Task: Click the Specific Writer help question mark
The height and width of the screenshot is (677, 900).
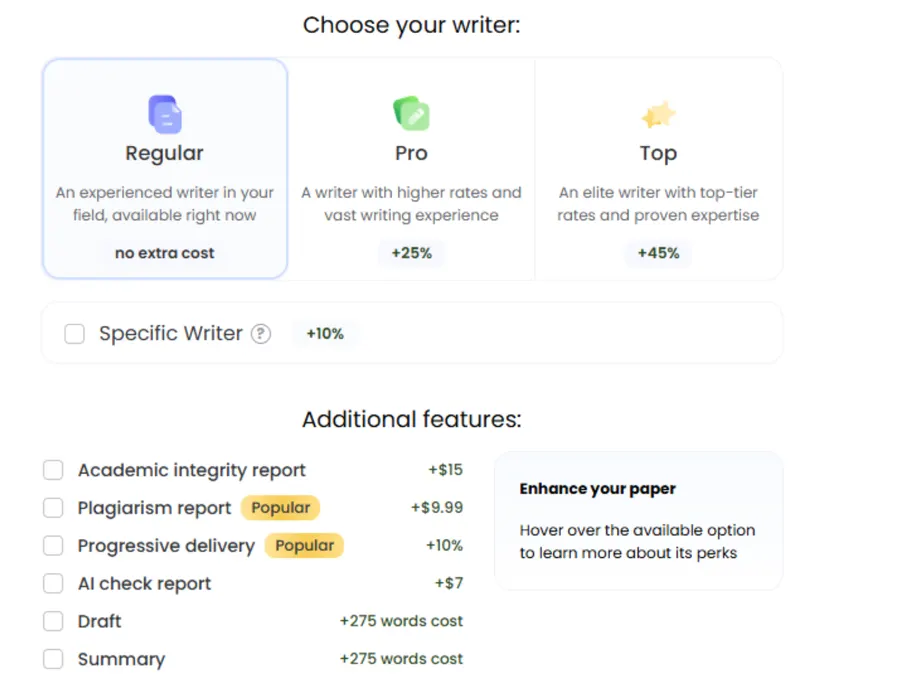Action: (261, 334)
